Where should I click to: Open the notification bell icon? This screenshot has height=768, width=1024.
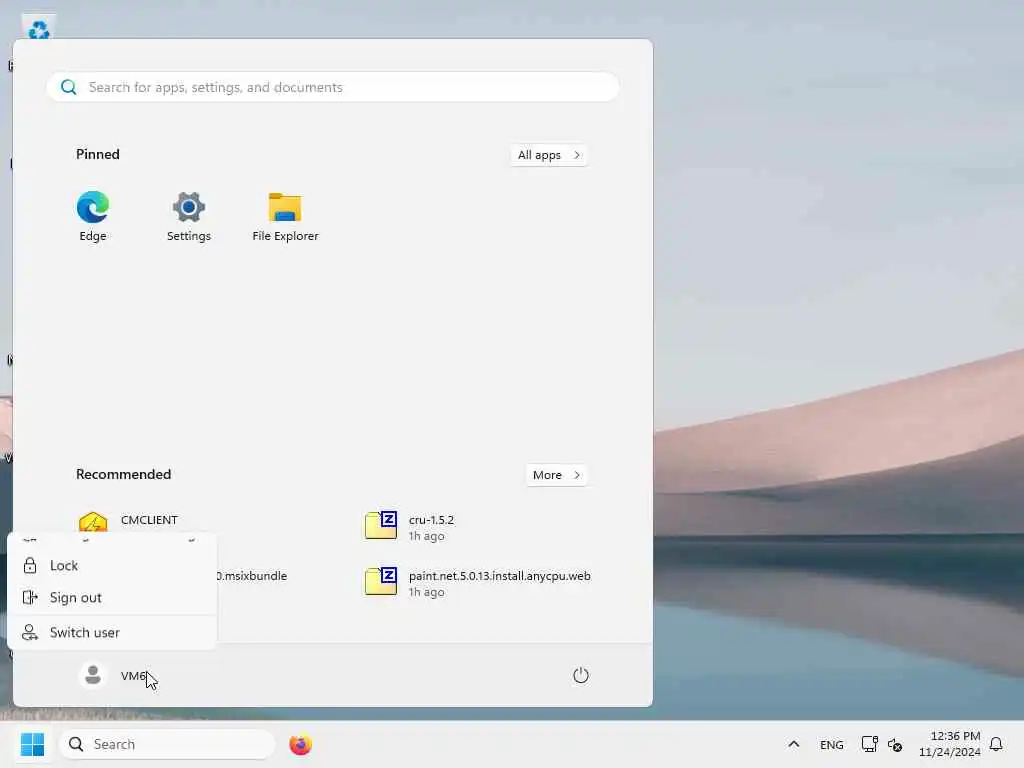[x=996, y=744]
